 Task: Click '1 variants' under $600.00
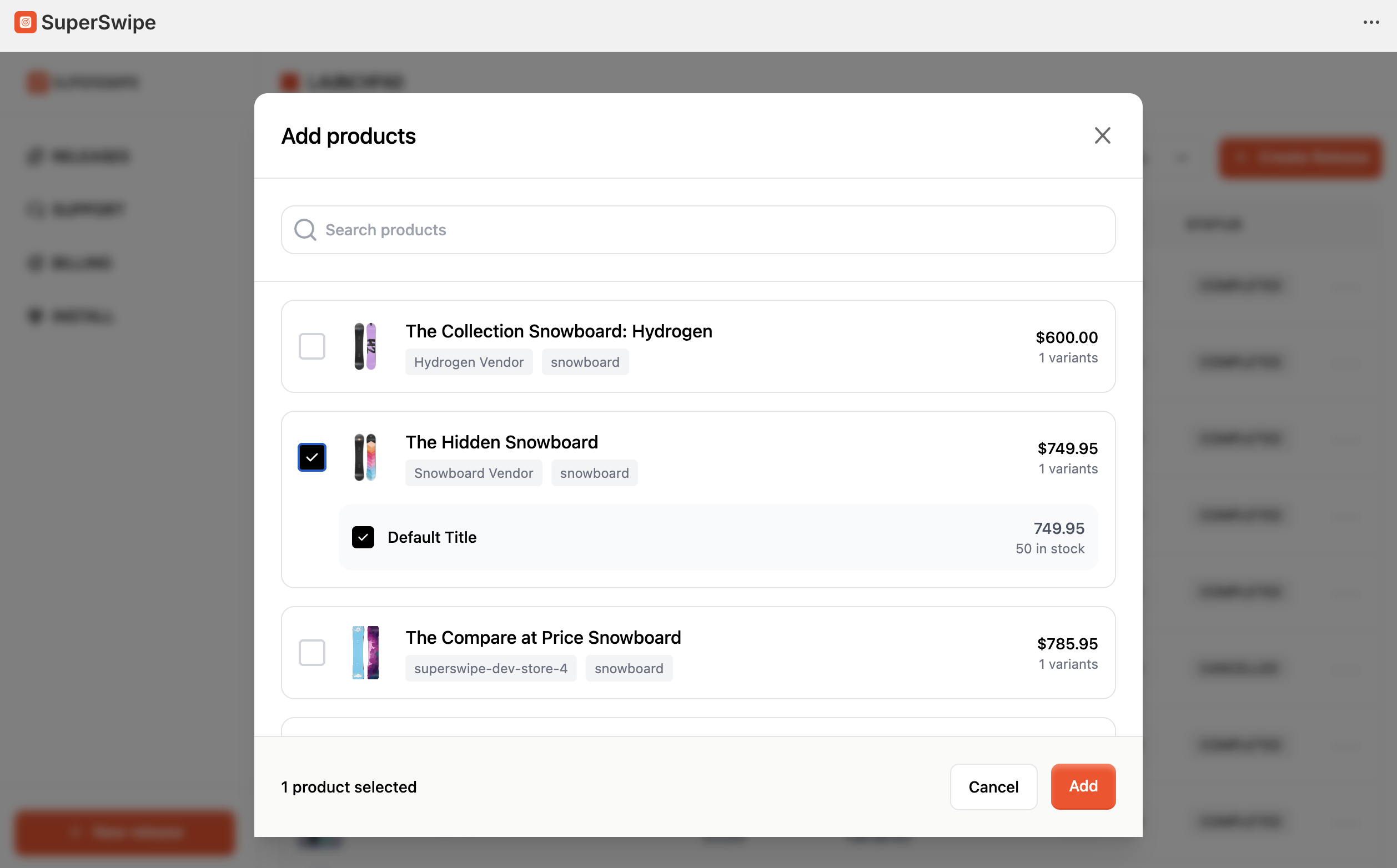(x=1068, y=357)
